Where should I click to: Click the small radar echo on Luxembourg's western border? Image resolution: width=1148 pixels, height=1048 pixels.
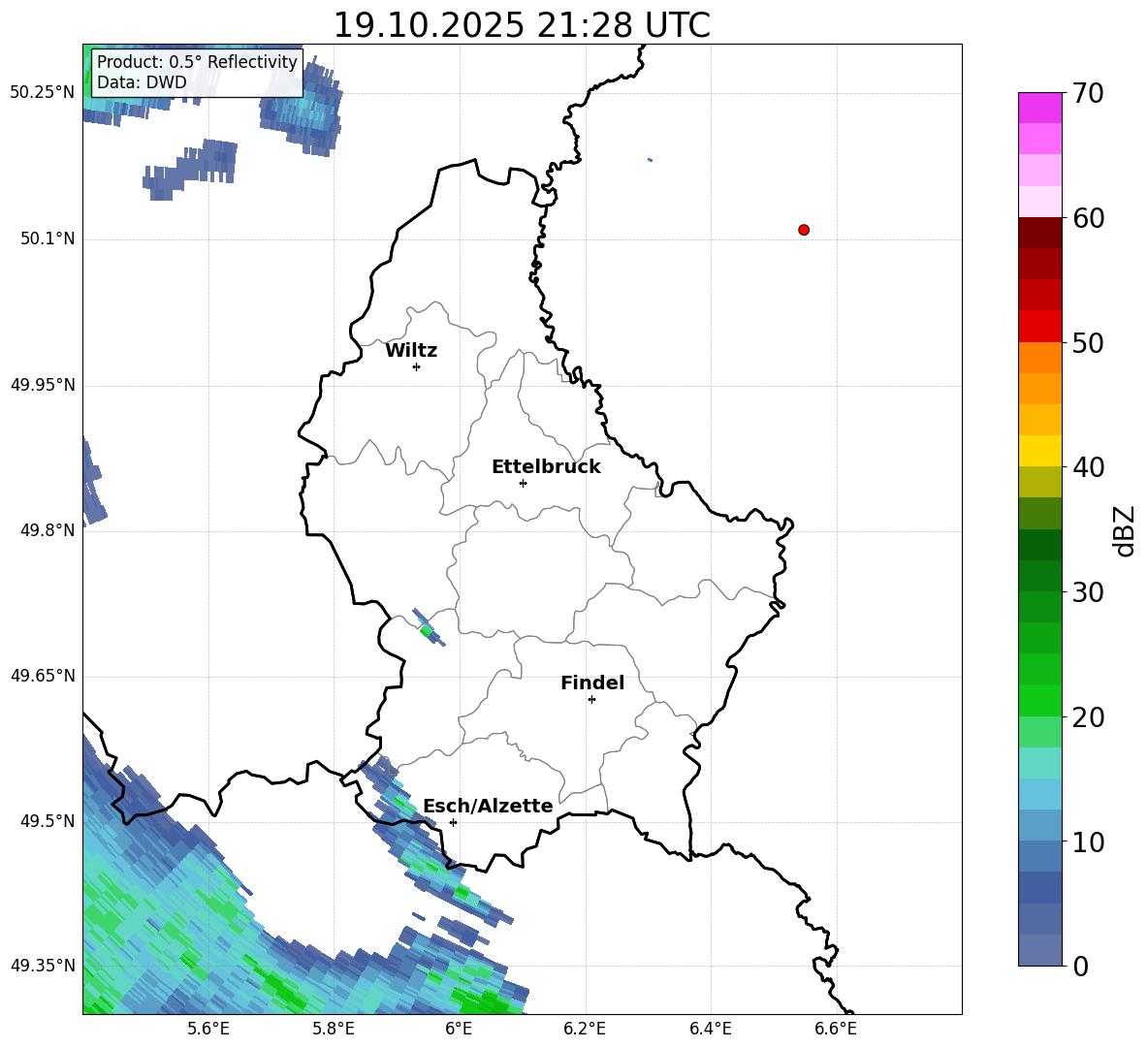[x=429, y=627]
